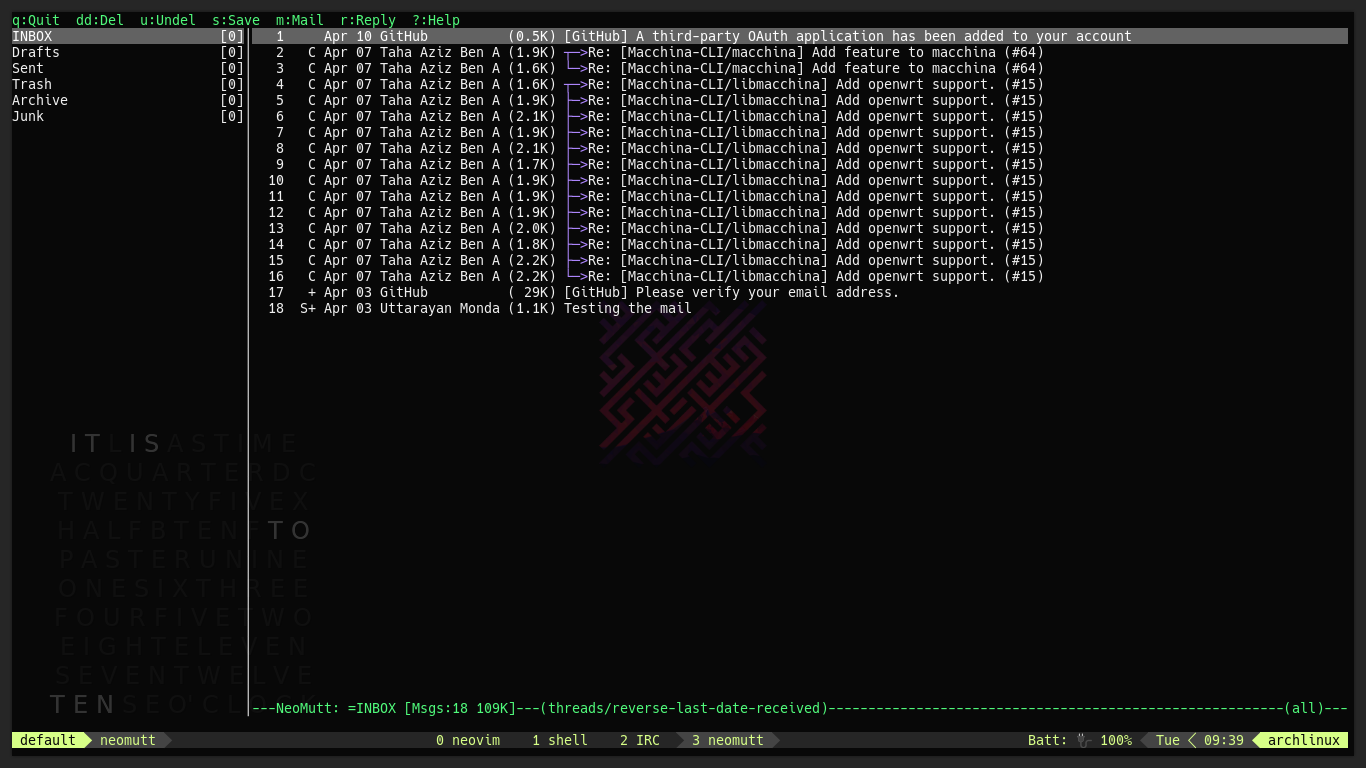Select the Trash mailbox

(32, 84)
